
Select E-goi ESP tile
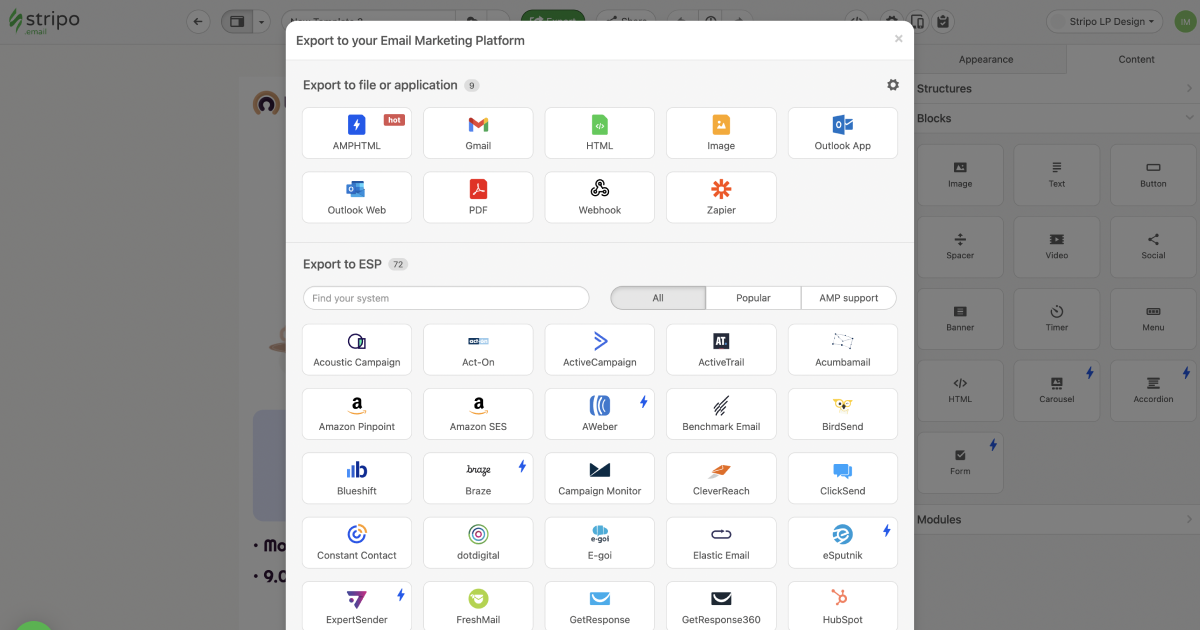600,543
